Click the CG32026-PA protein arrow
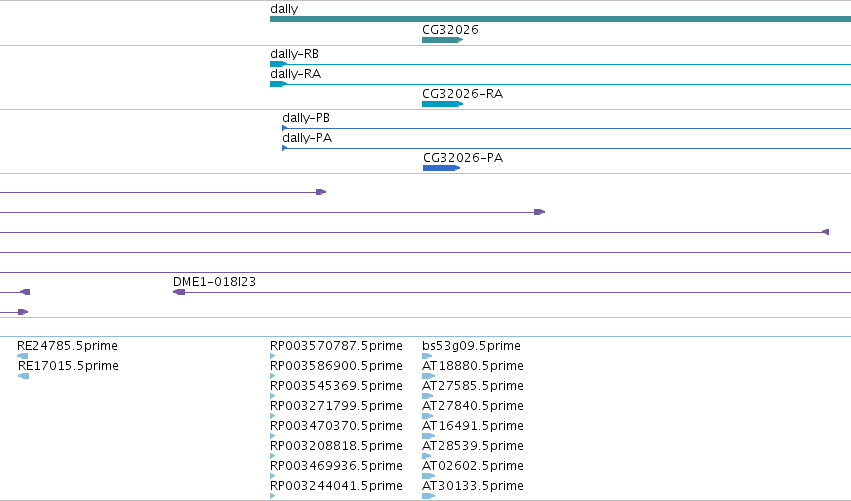 point(441,168)
